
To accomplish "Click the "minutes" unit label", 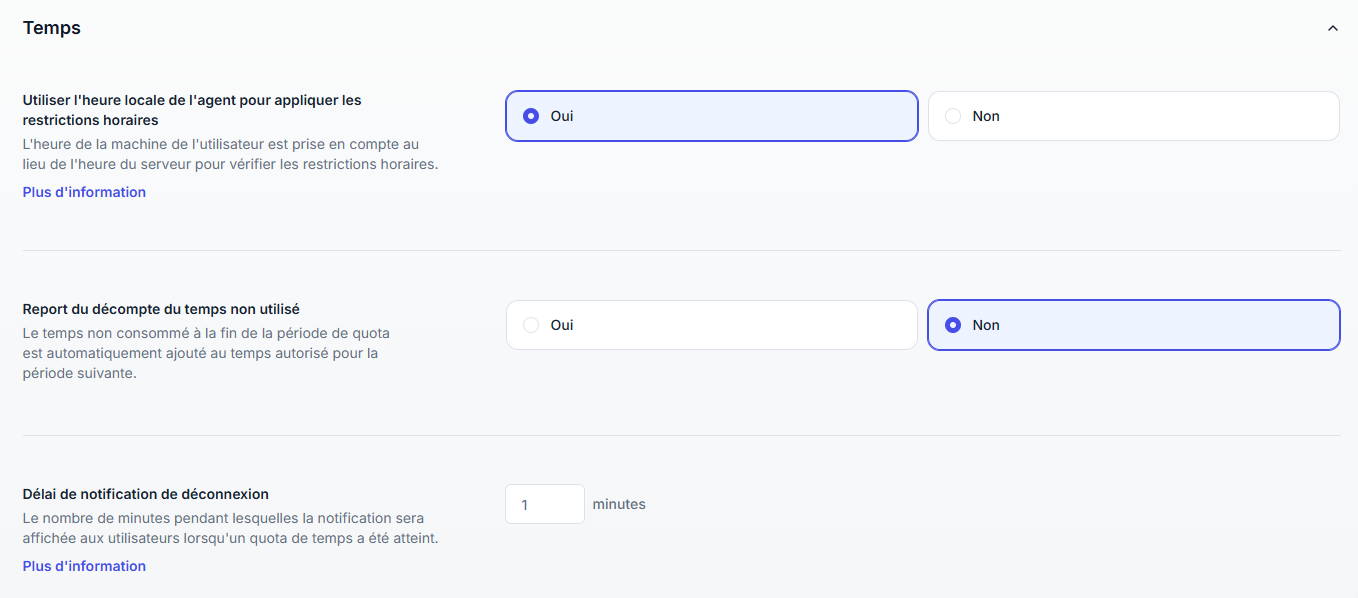I will (619, 504).
